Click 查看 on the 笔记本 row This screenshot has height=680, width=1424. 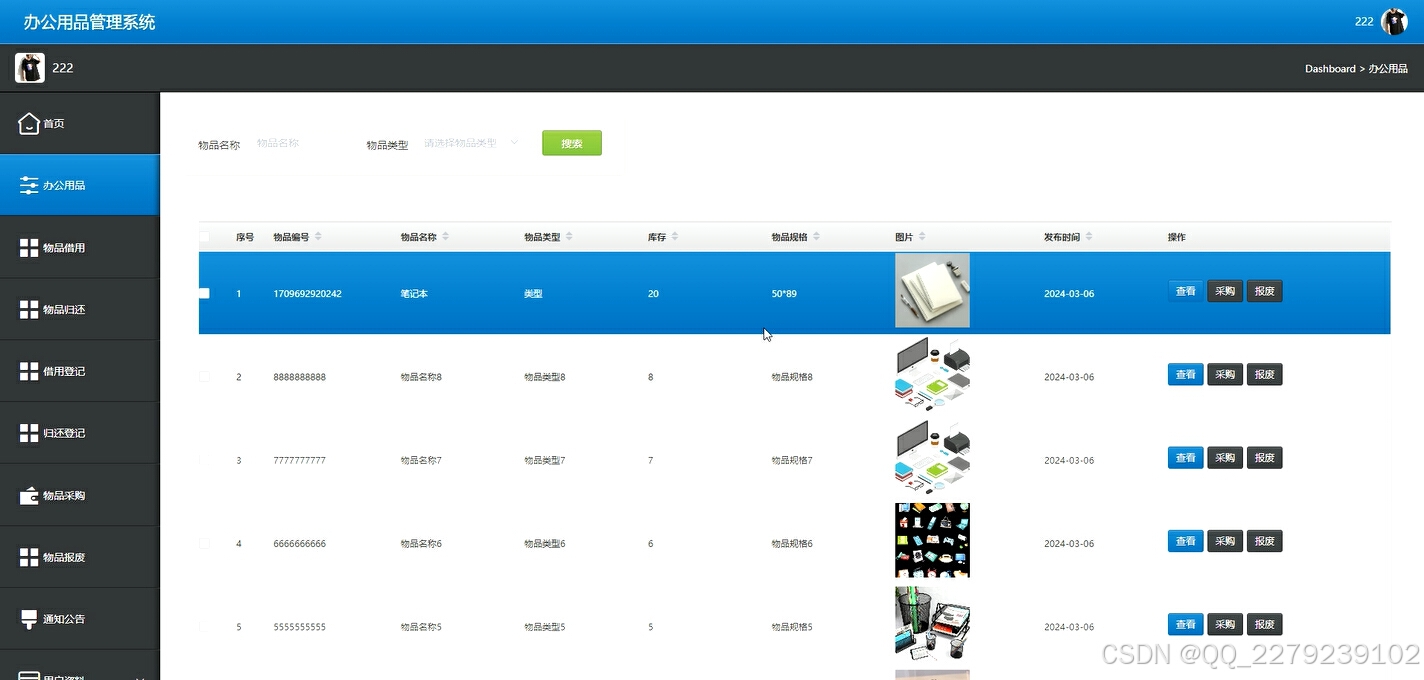point(1185,291)
